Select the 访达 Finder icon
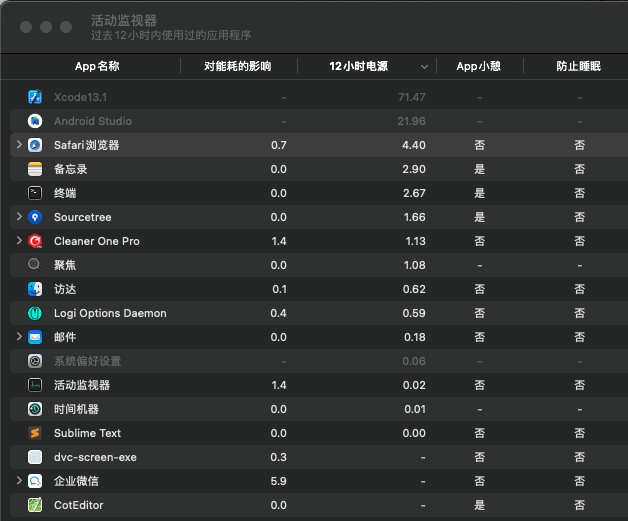 (x=35, y=289)
